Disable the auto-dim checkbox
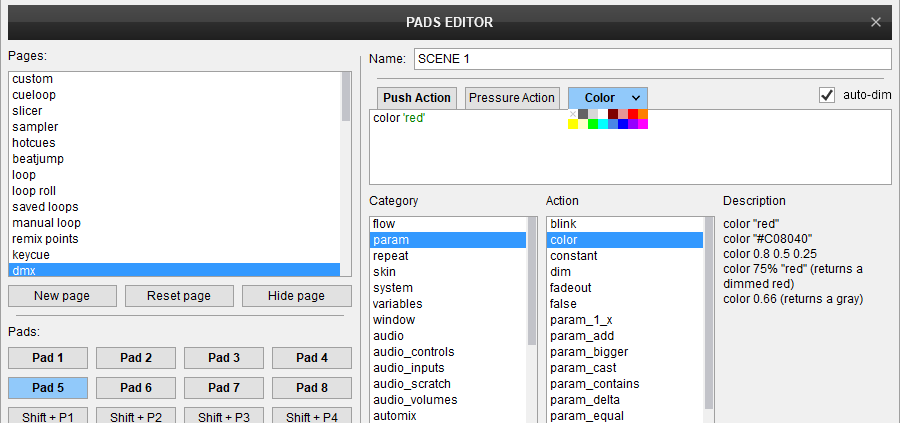The width and height of the screenshot is (900, 423). pyautogui.click(x=827, y=95)
